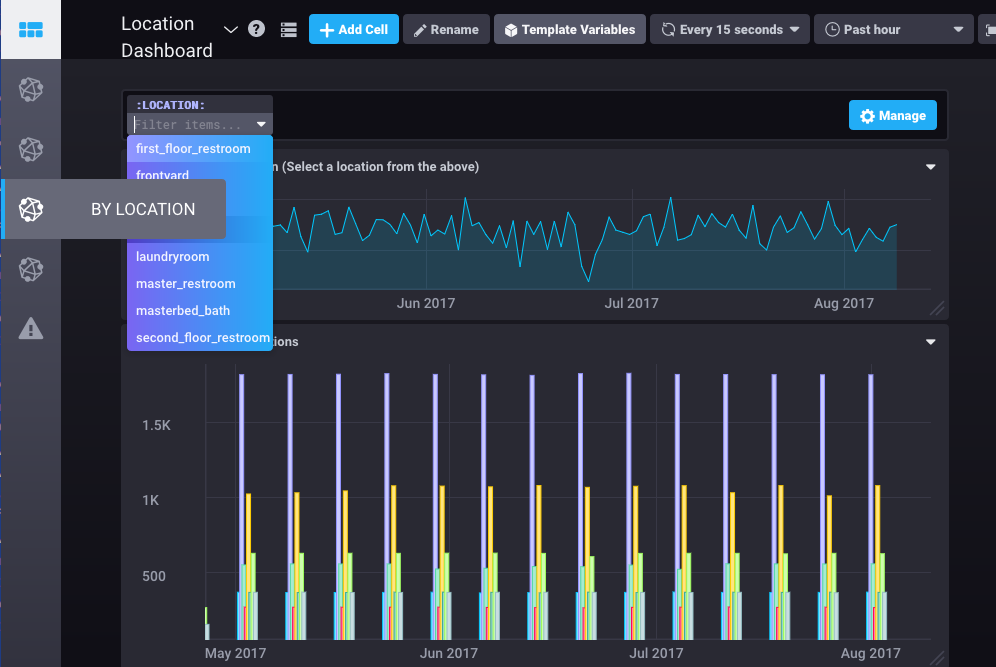Click the cut-off presentation mode icon at the right end of the toolbar
This screenshot has height=667, width=996.
[x=988, y=29]
